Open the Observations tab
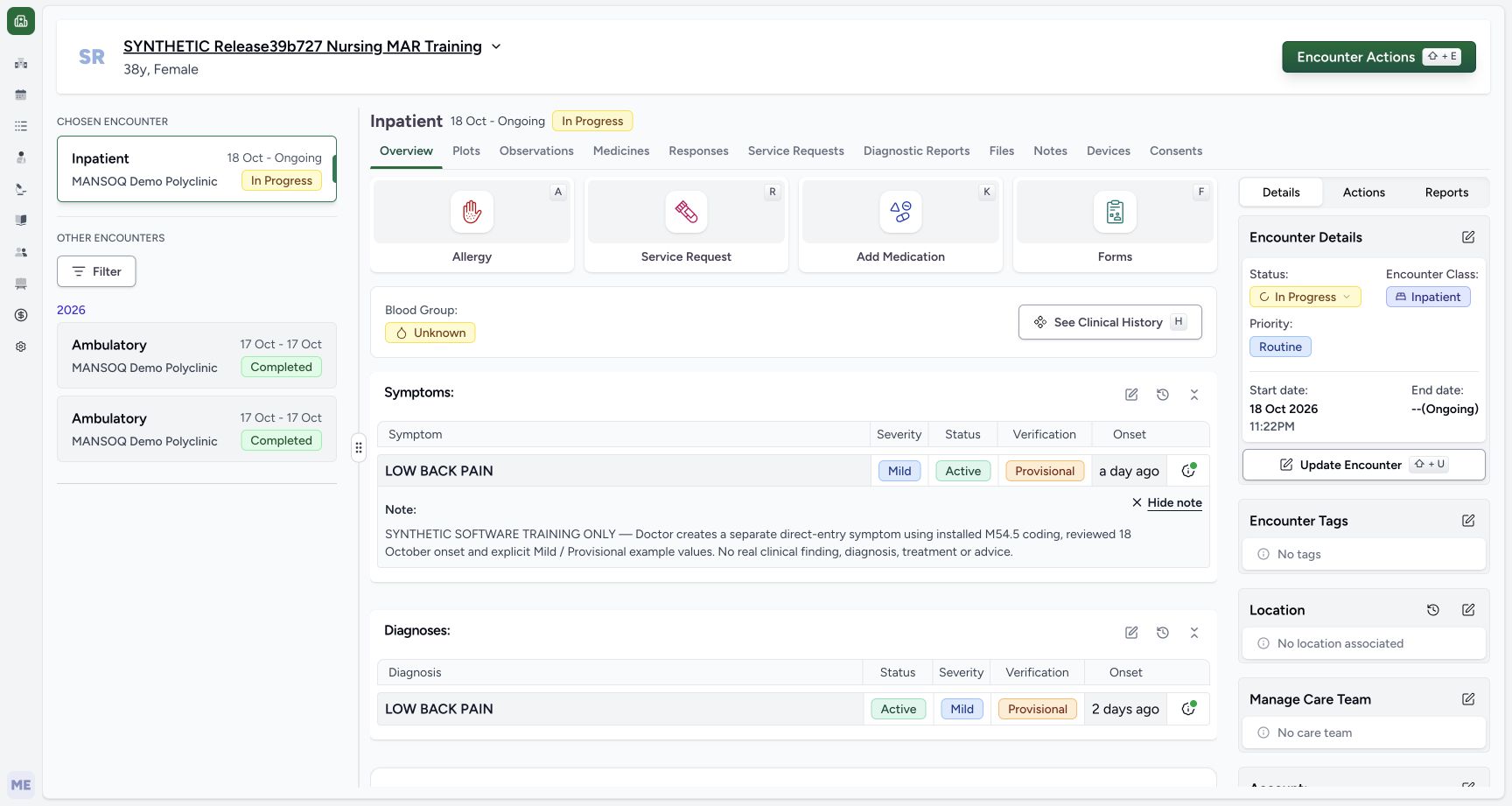This screenshot has width=1512, height=806. 536,151
